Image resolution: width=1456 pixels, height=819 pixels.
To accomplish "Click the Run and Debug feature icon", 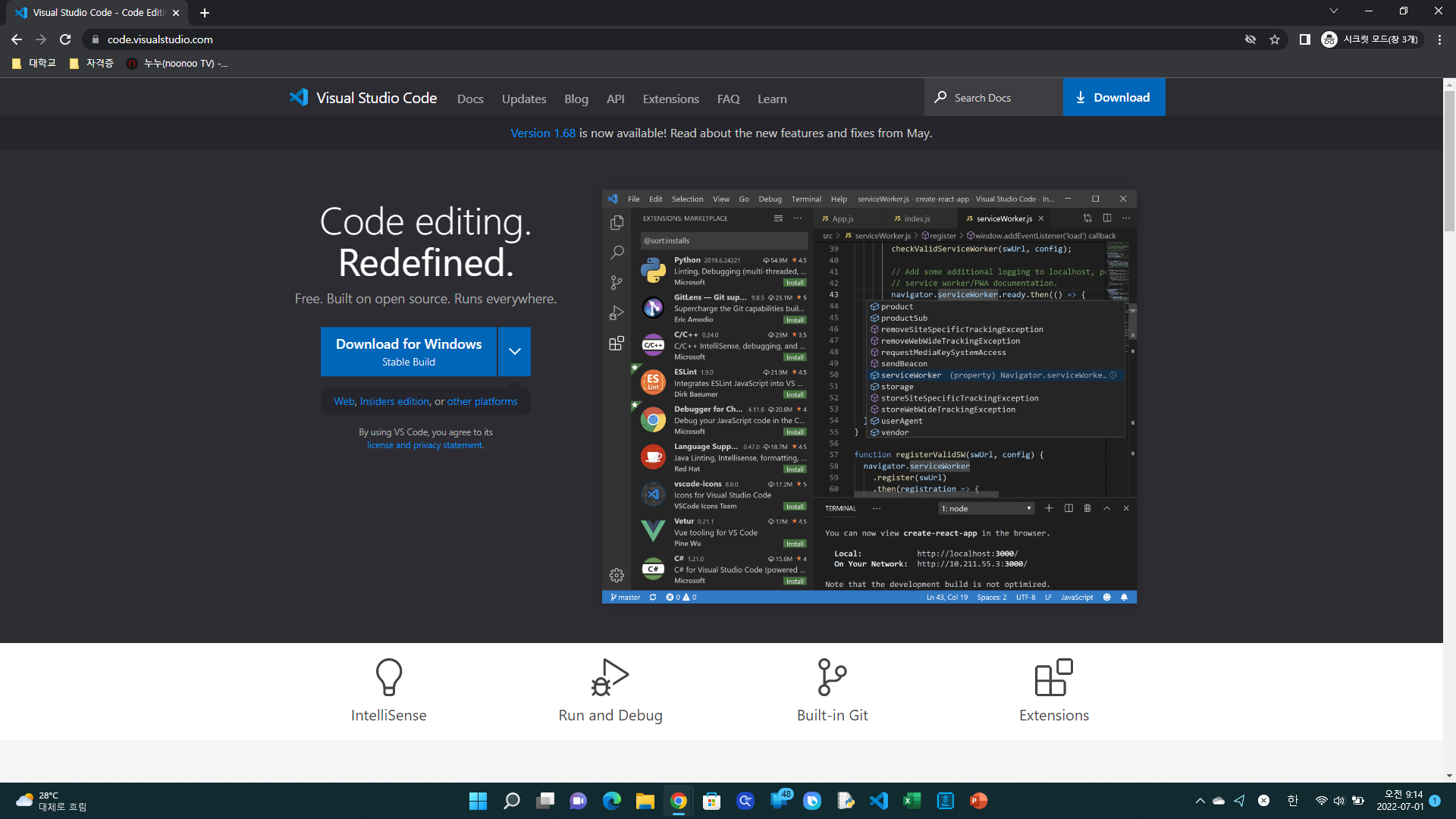I will pyautogui.click(x=610, y=676).
